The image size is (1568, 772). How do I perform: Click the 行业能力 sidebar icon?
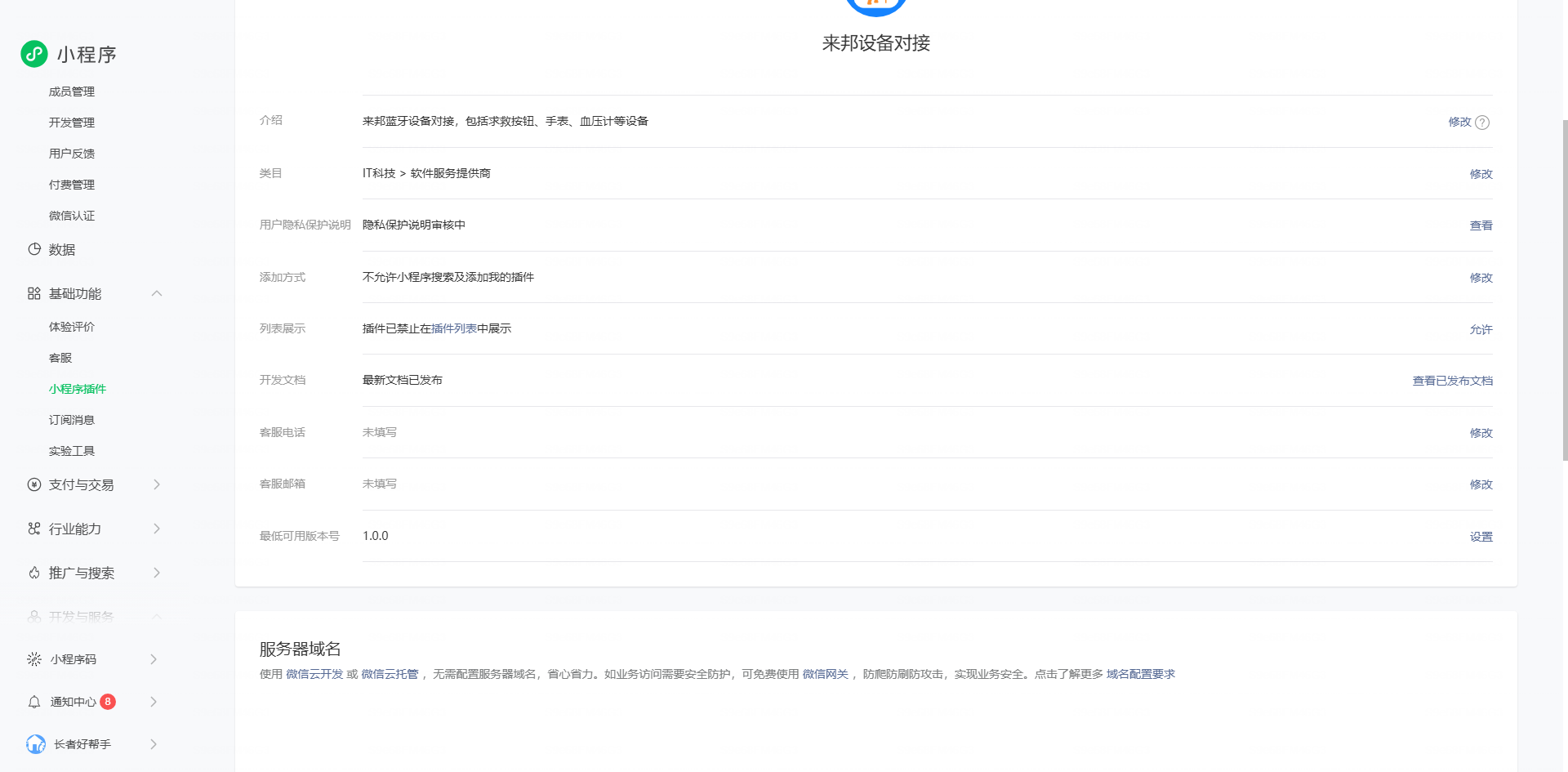34,529
